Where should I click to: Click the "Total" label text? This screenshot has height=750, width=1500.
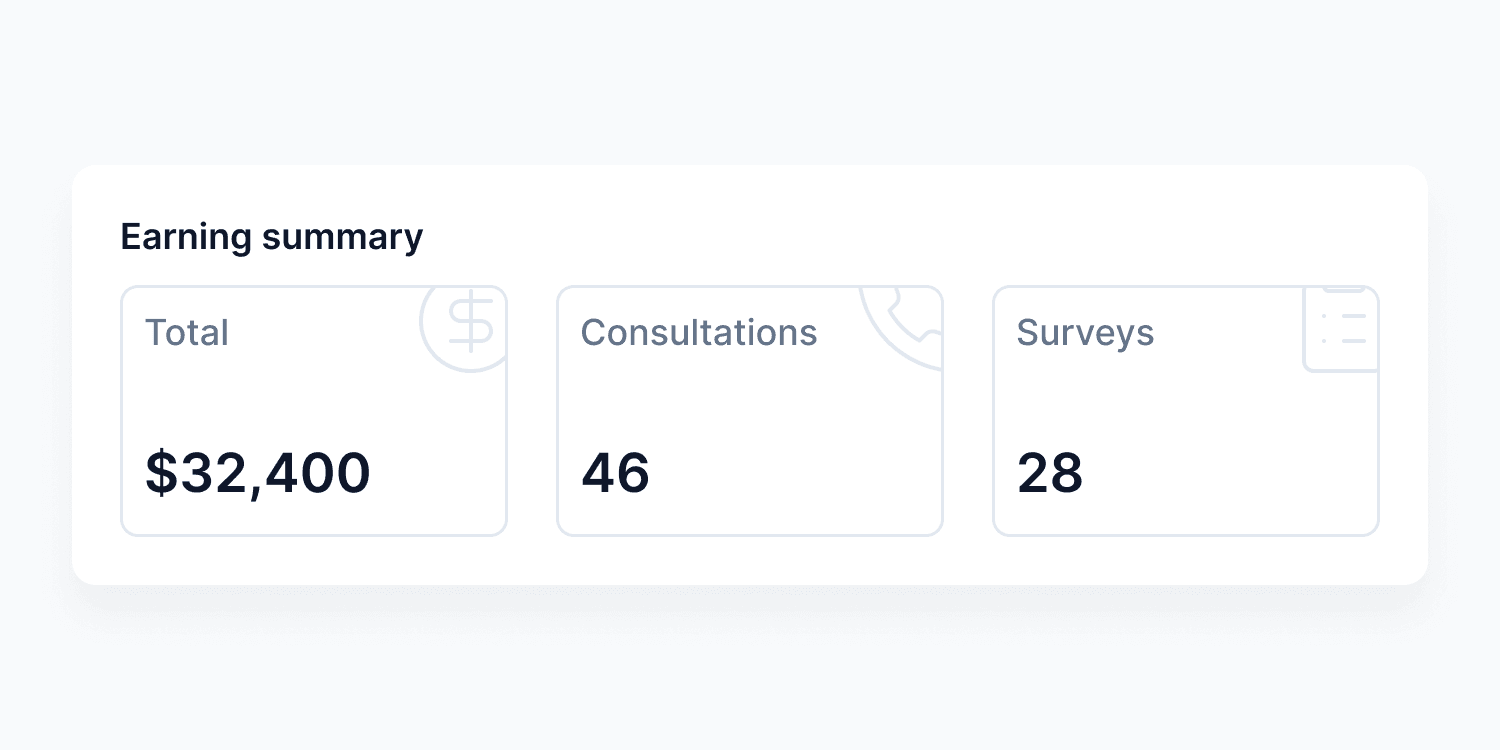(187, 333)
